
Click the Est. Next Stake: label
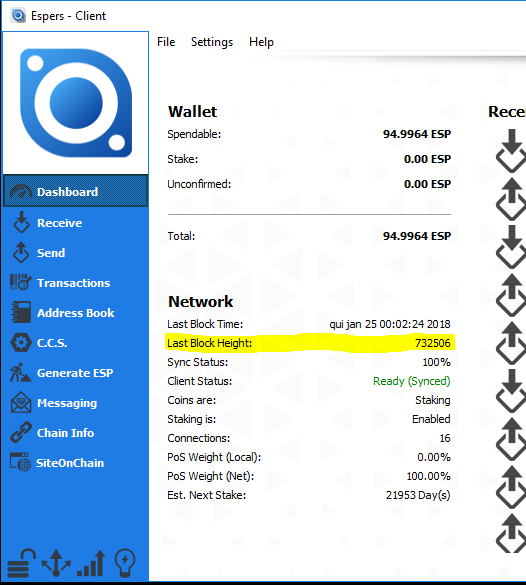coord(207,495)
